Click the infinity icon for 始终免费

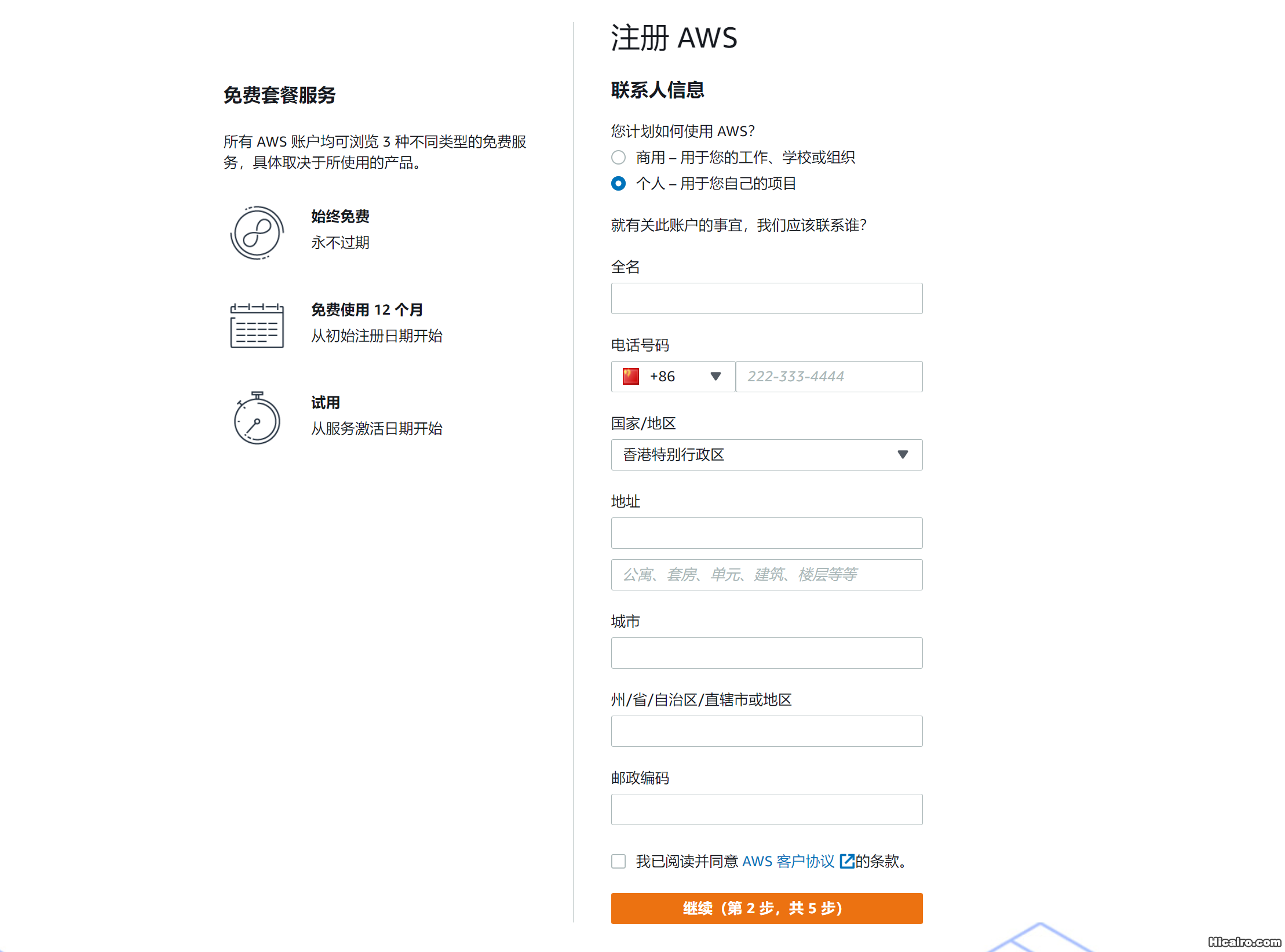click(257, 232)
